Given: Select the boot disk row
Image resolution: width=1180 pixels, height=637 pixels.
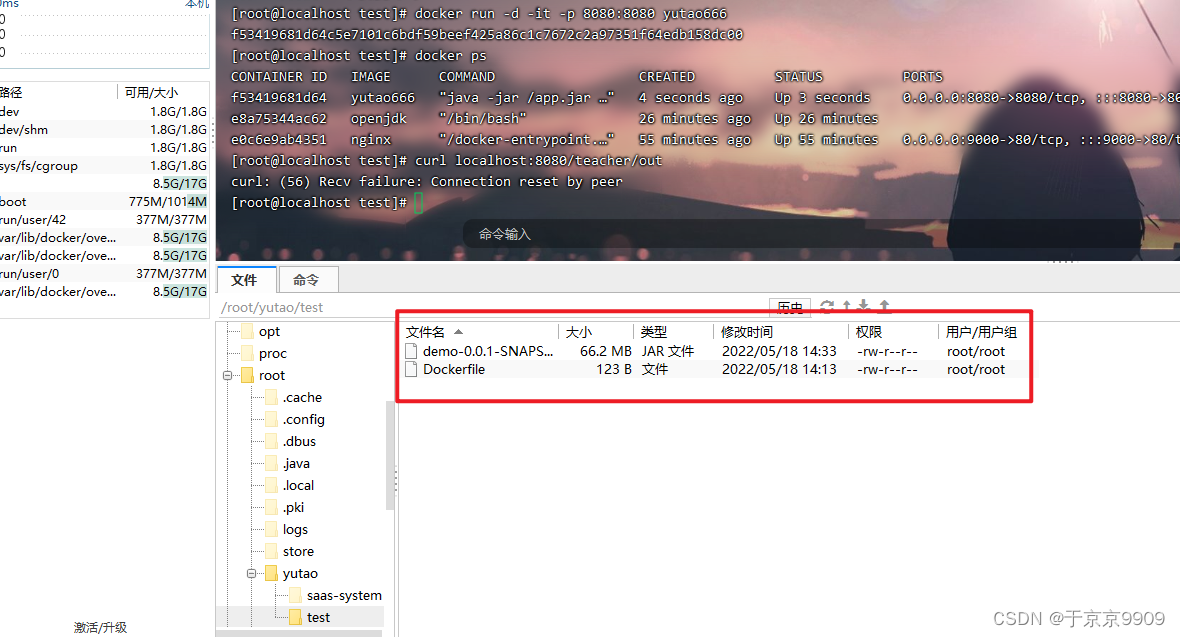Looking at the screenshot, I should pos(104,202).
